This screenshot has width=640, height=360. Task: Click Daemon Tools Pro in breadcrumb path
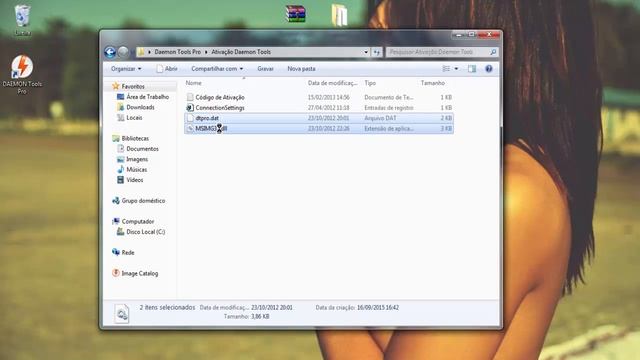click(178, 52)
